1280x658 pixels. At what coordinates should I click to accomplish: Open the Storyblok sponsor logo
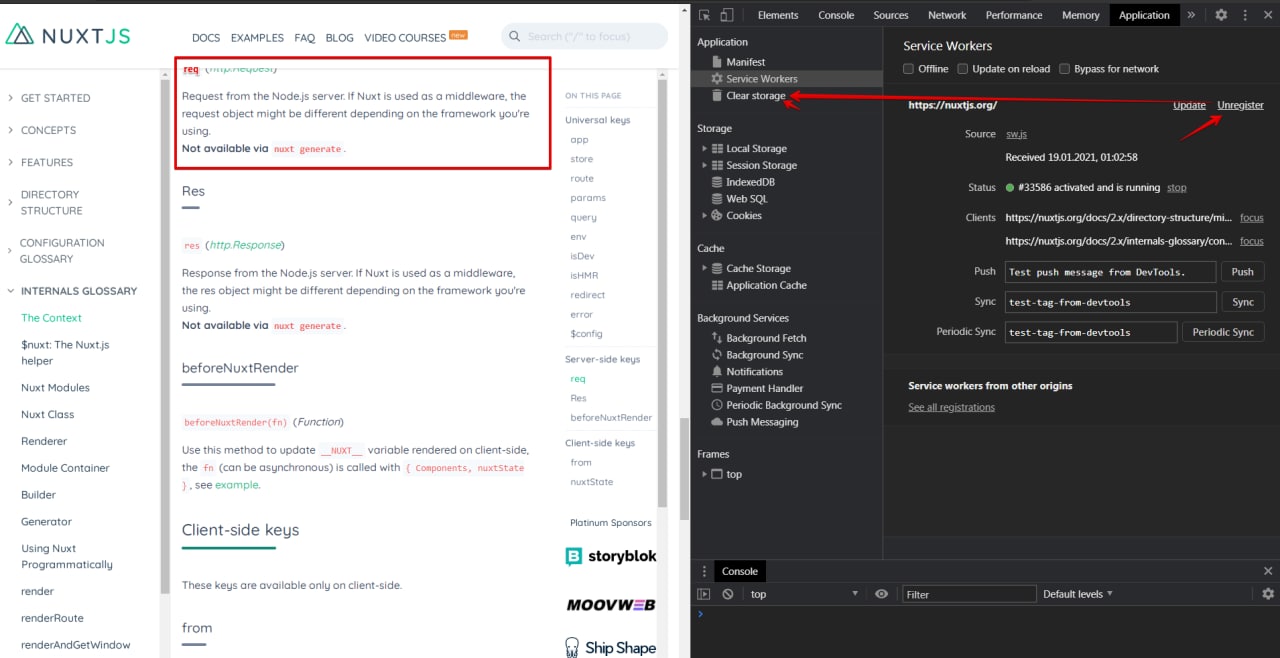pyautogui.click(x=611, y=556)
